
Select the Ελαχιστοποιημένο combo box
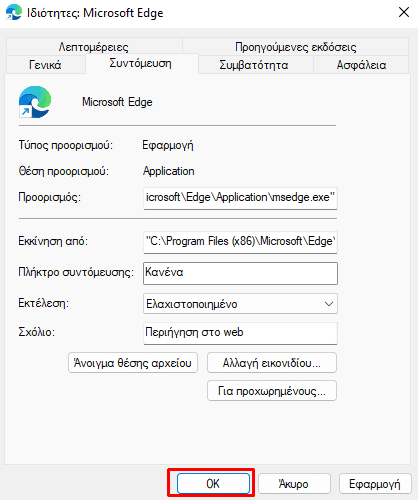click(x=240, y=304)
